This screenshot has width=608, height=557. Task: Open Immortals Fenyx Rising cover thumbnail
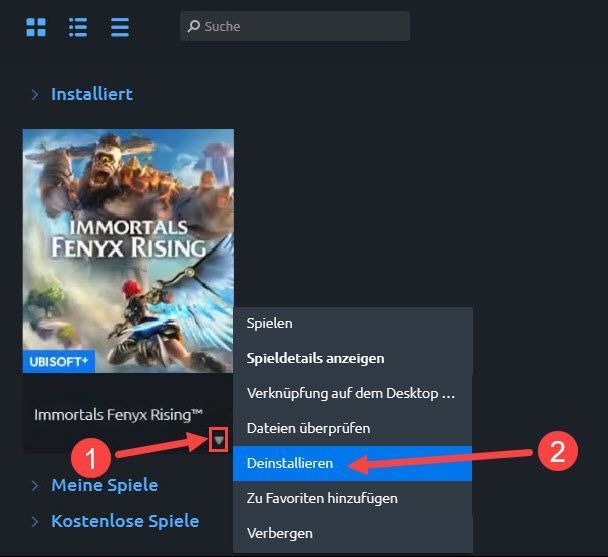[x=128, y=251]
